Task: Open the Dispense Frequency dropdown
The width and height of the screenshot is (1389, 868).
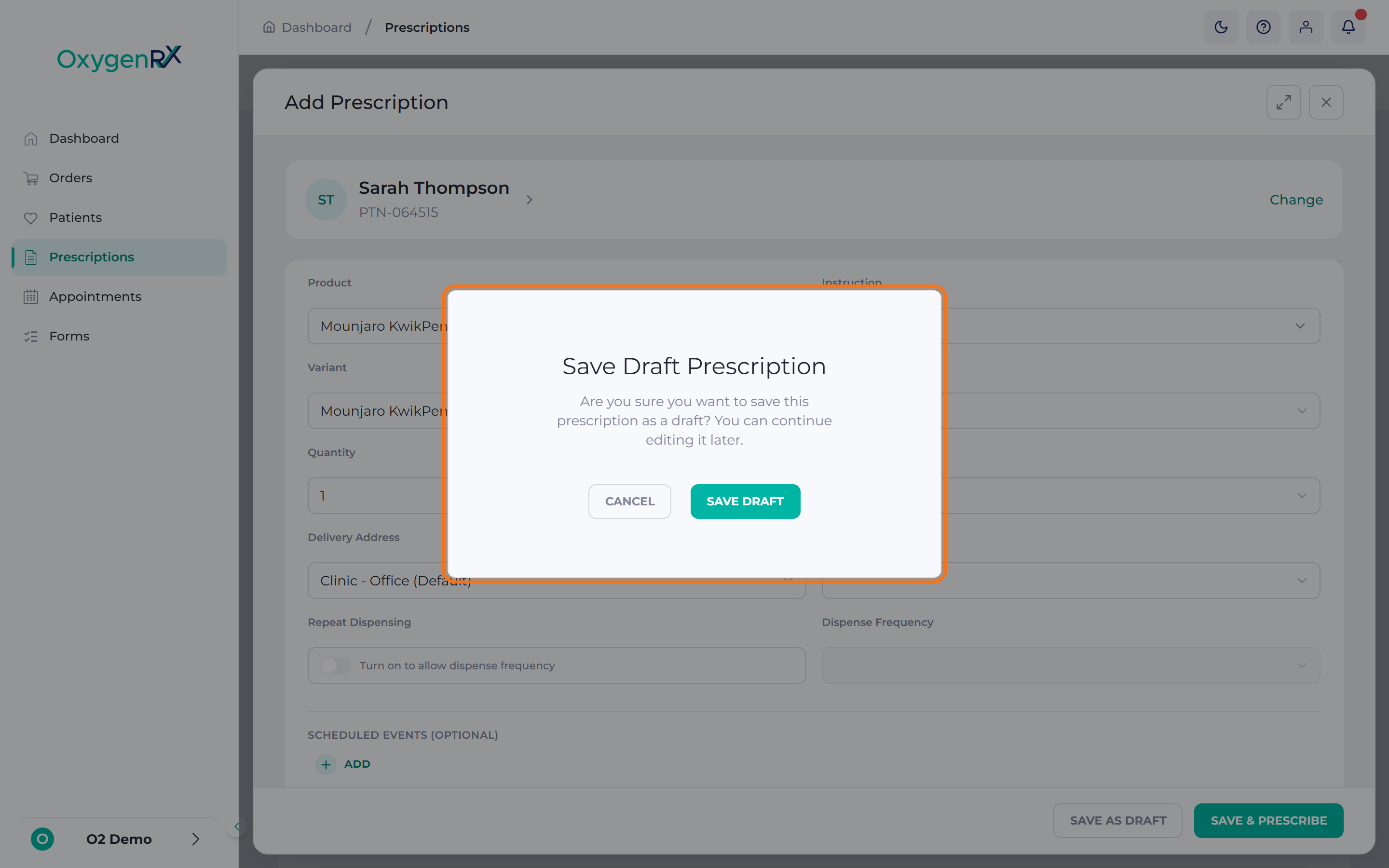Action: coord(1071,665)
